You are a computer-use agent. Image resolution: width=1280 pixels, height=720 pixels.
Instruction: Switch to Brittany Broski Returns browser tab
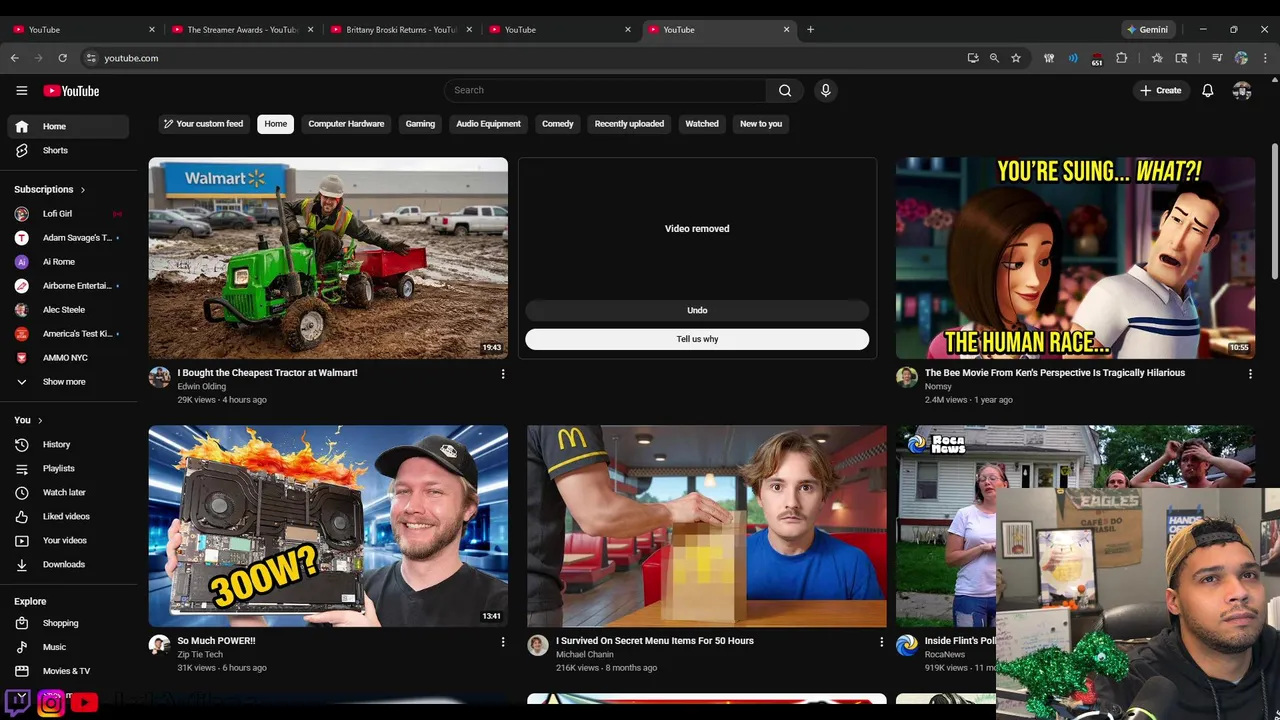(399, 30)
